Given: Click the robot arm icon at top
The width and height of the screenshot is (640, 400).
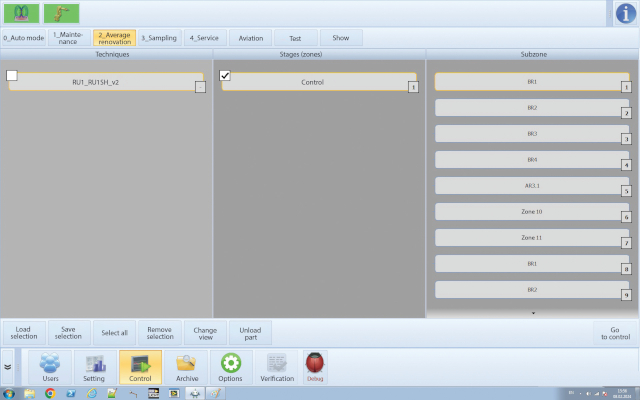Looking at the screenshot, I should [x=61, y=13].
